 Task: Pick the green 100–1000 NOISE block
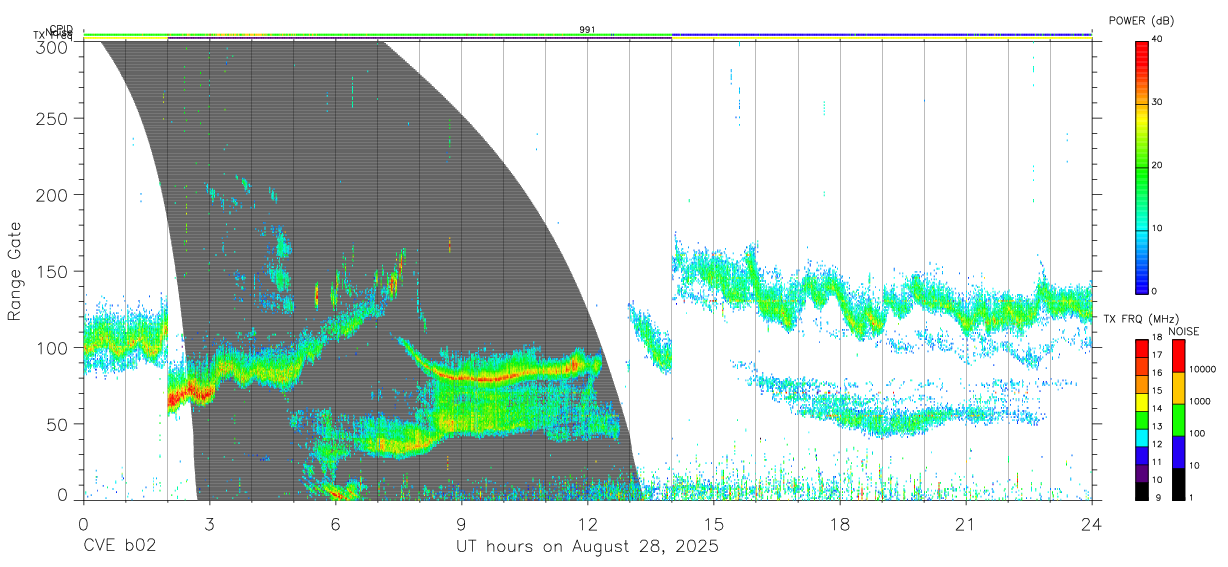pos(1178,420)
